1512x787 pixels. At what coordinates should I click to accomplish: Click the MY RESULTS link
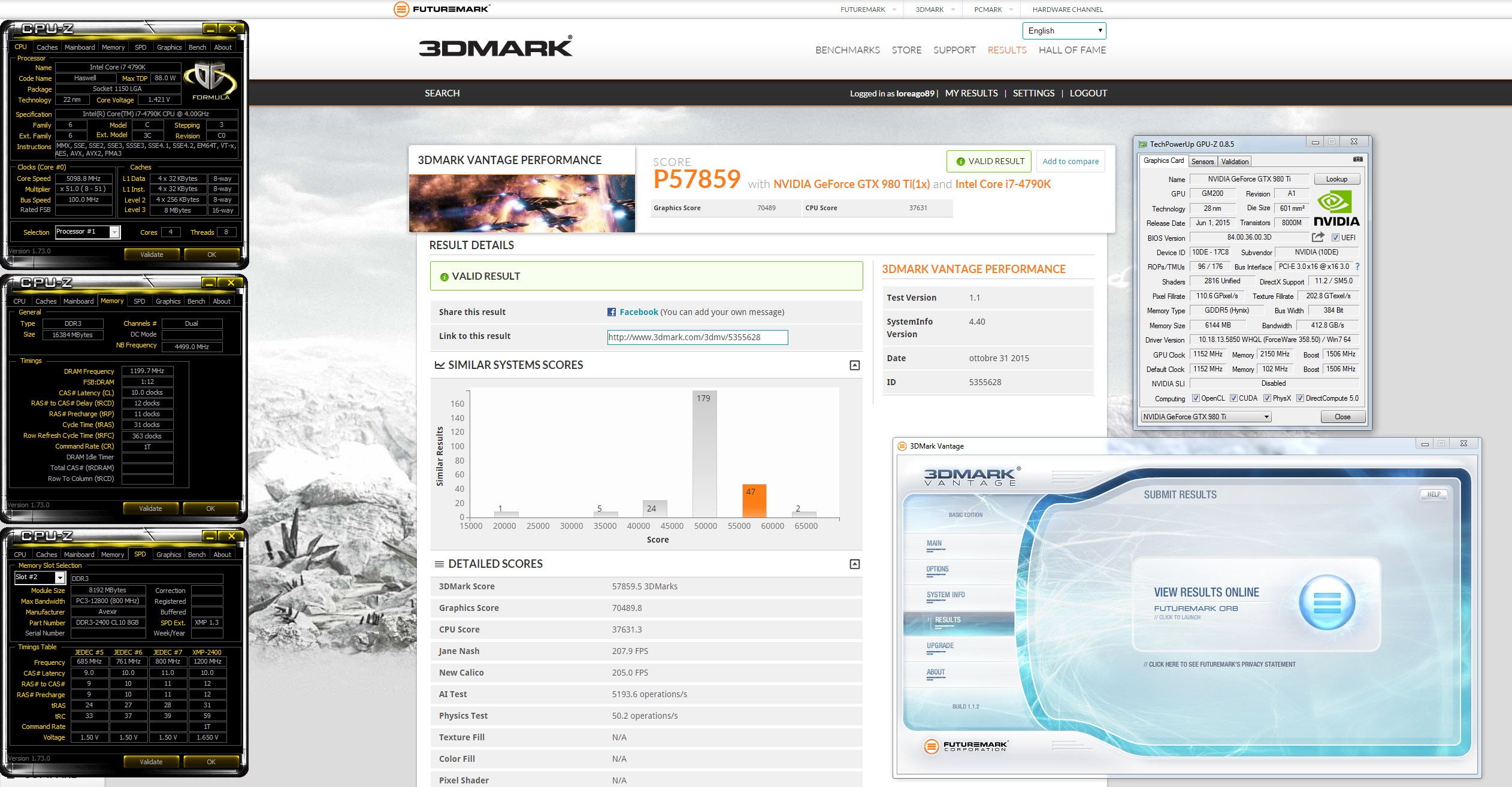[x=971, y=93]
